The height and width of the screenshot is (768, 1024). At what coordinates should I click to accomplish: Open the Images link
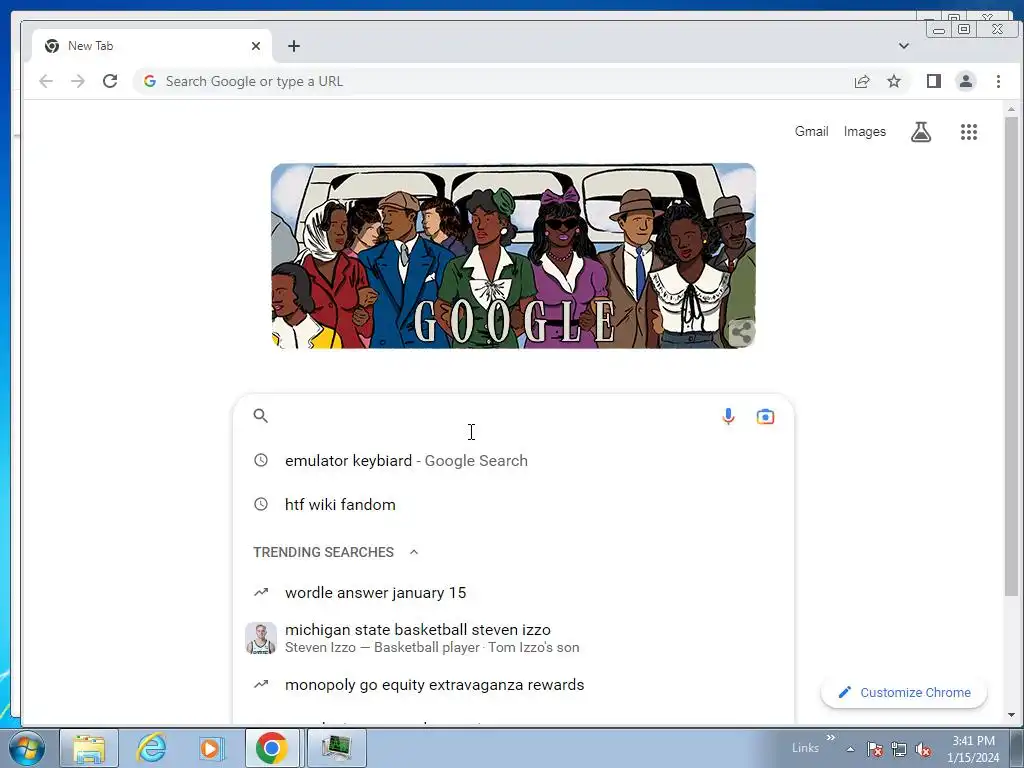(x=865, y=131)
